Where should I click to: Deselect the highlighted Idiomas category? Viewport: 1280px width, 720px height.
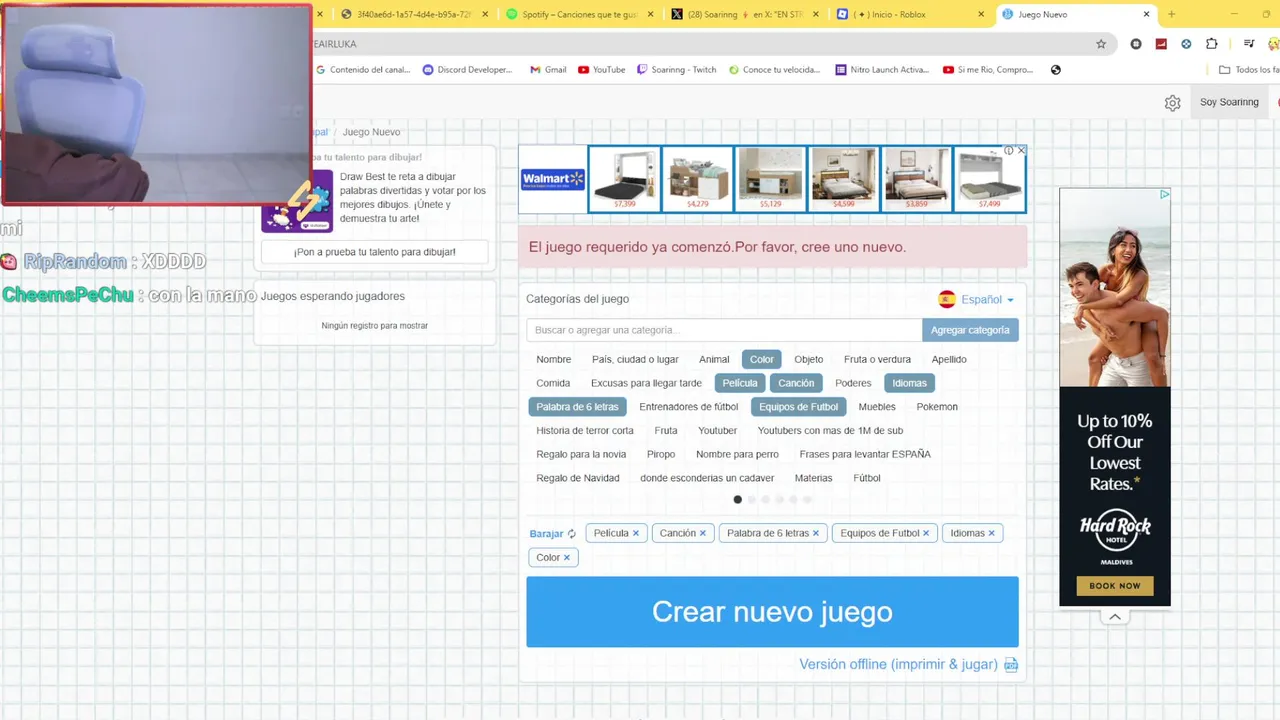tap(910, 383)
